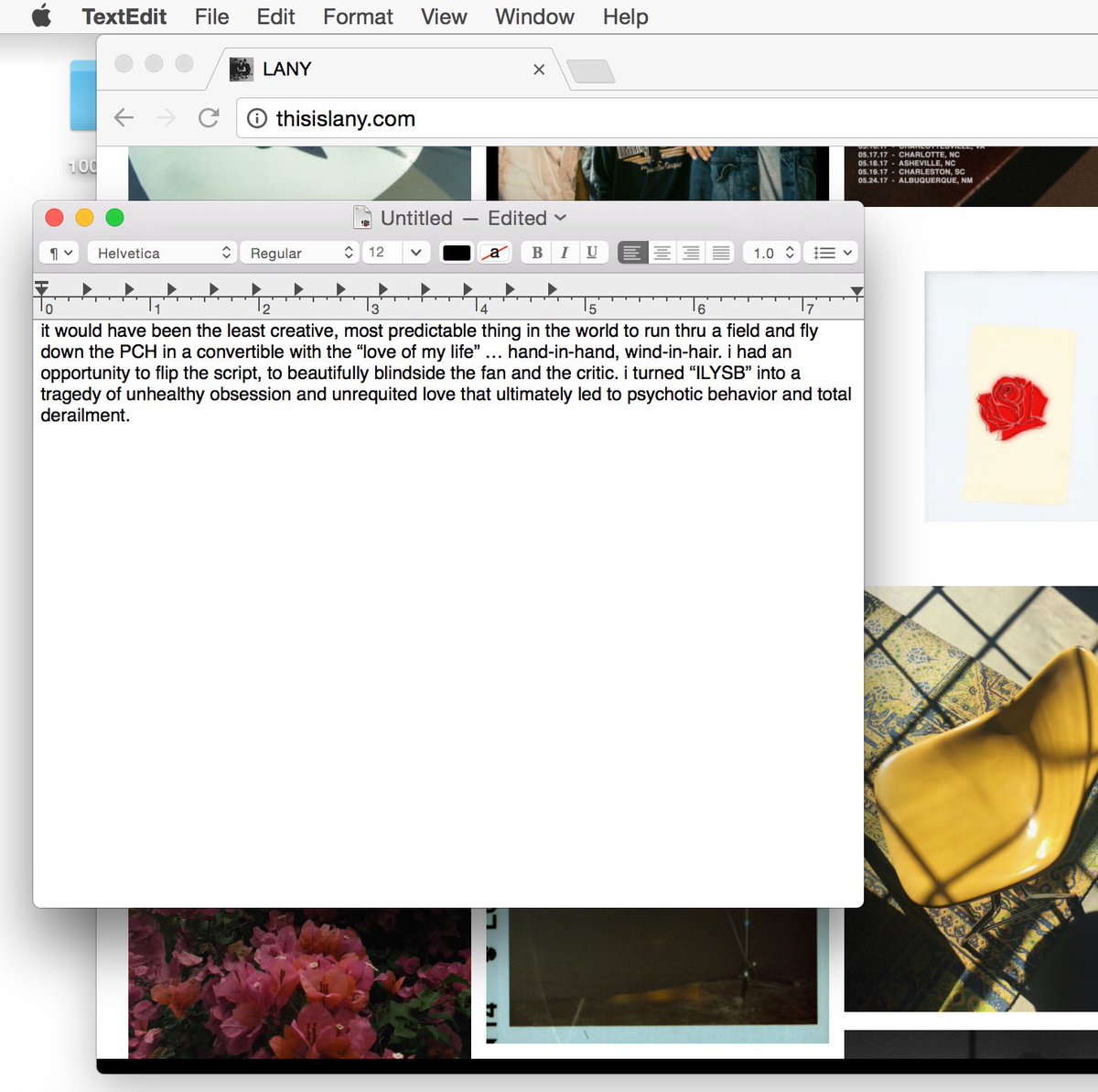View site information icon in address bar
Image resolution: width=1098 pixels, height=1092 pixels.
tap(257, 118)
